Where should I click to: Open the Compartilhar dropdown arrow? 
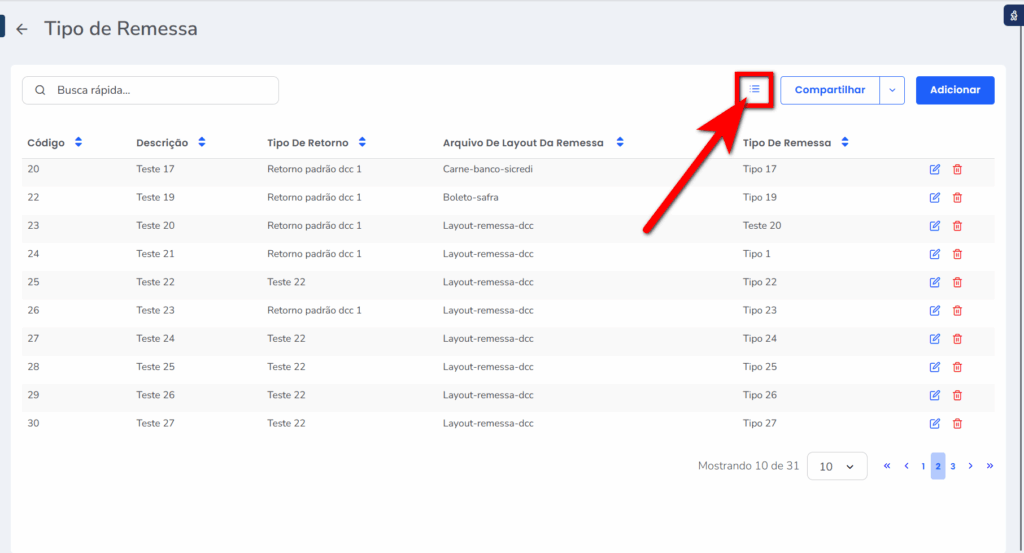tap(892, 90)
